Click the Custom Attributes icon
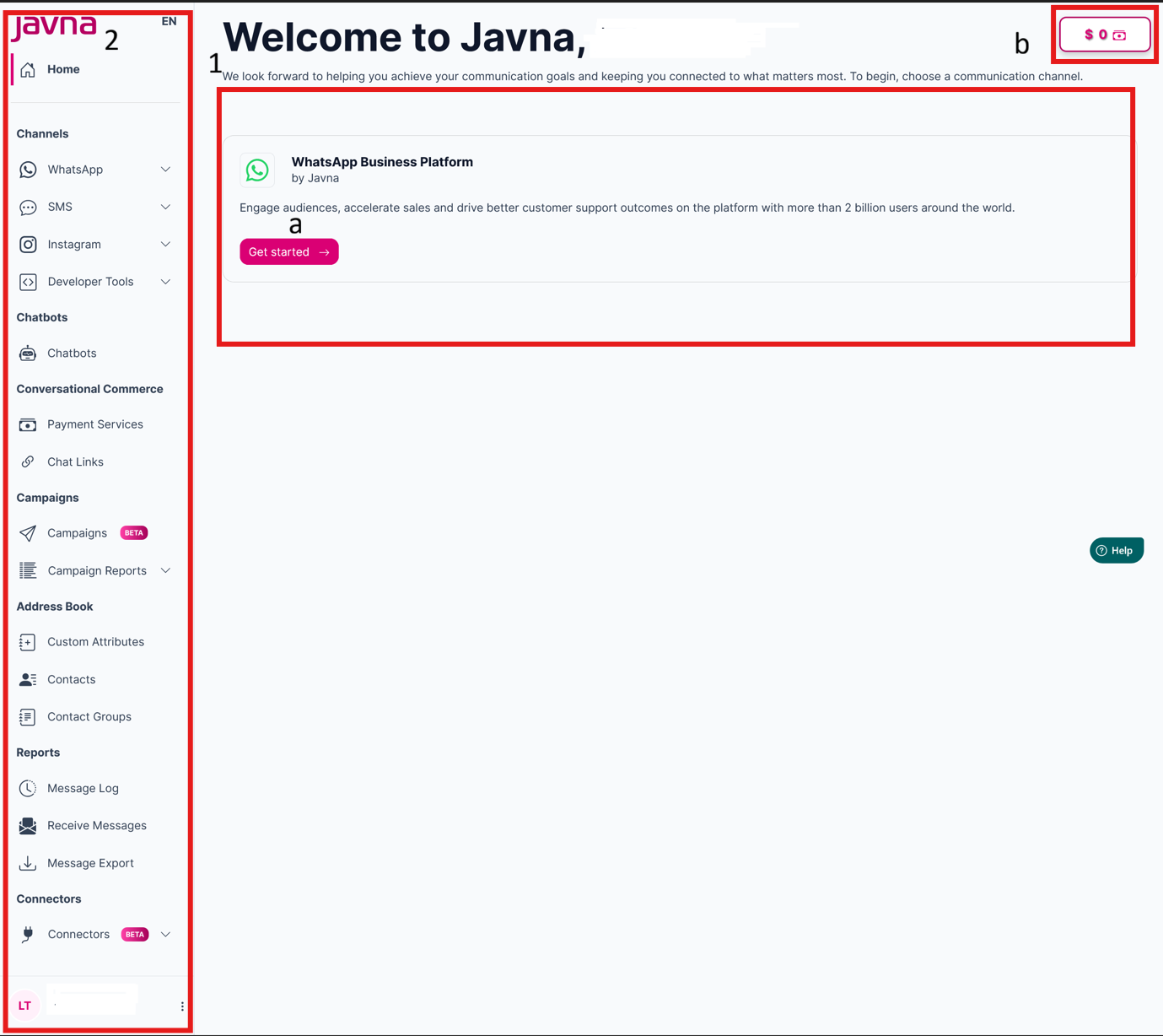 click(28, 642)
